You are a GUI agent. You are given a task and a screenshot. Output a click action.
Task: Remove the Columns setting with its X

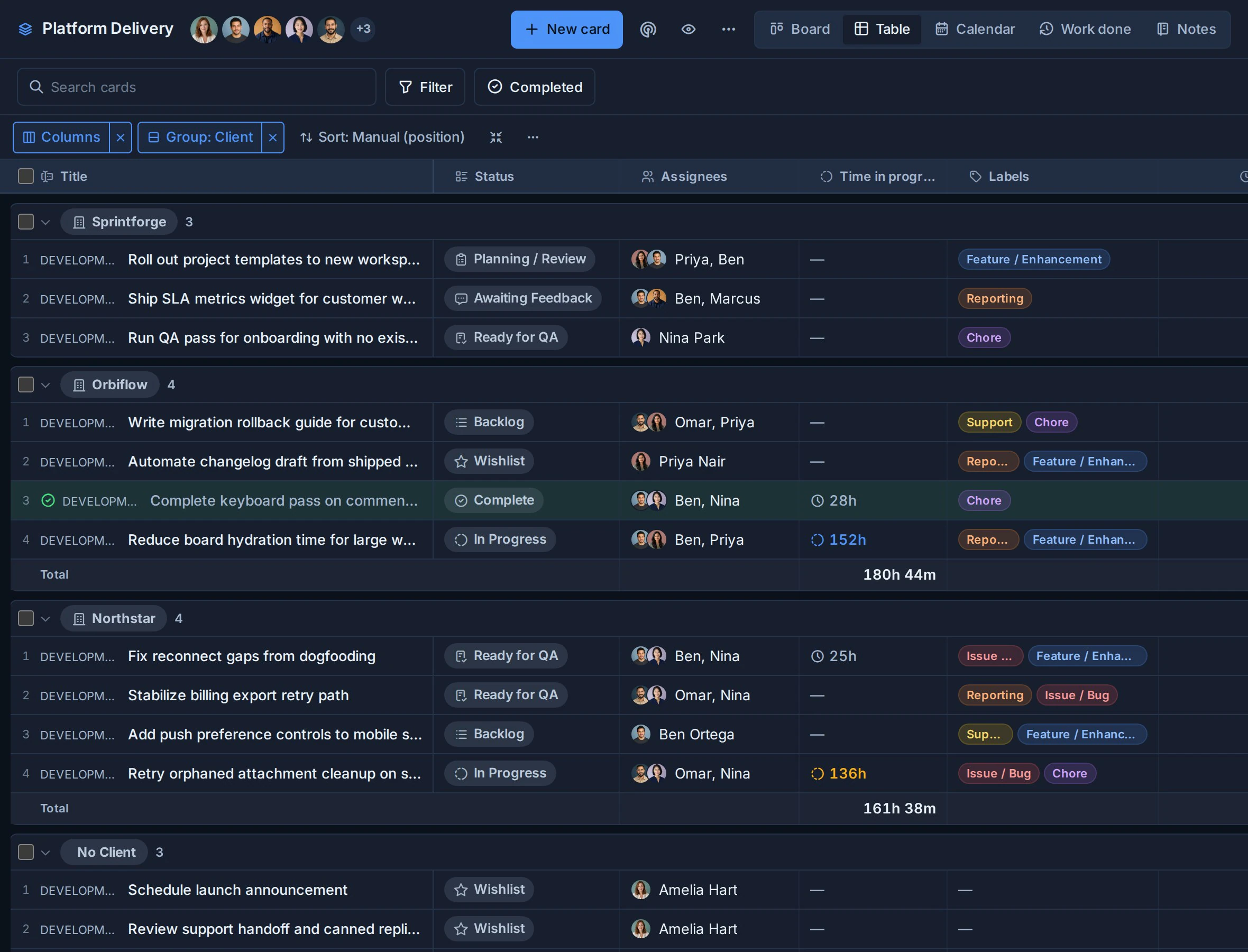click(120, 137)
